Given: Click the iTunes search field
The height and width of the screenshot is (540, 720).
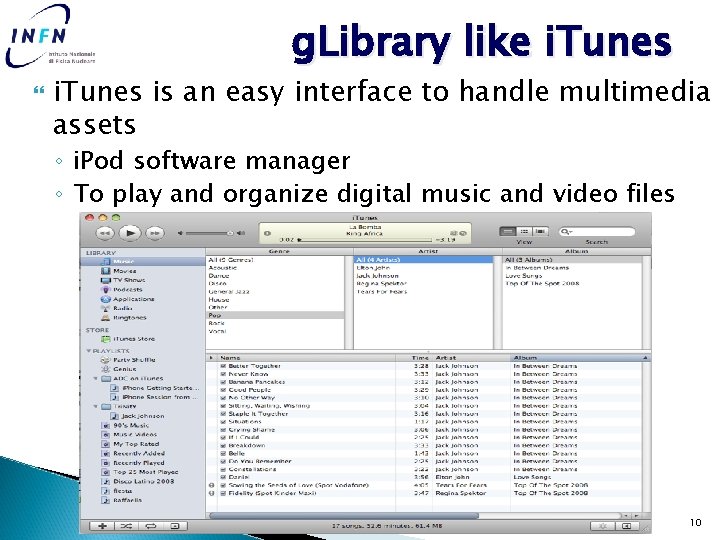Looking at the screenshot, I should point(597,232).
